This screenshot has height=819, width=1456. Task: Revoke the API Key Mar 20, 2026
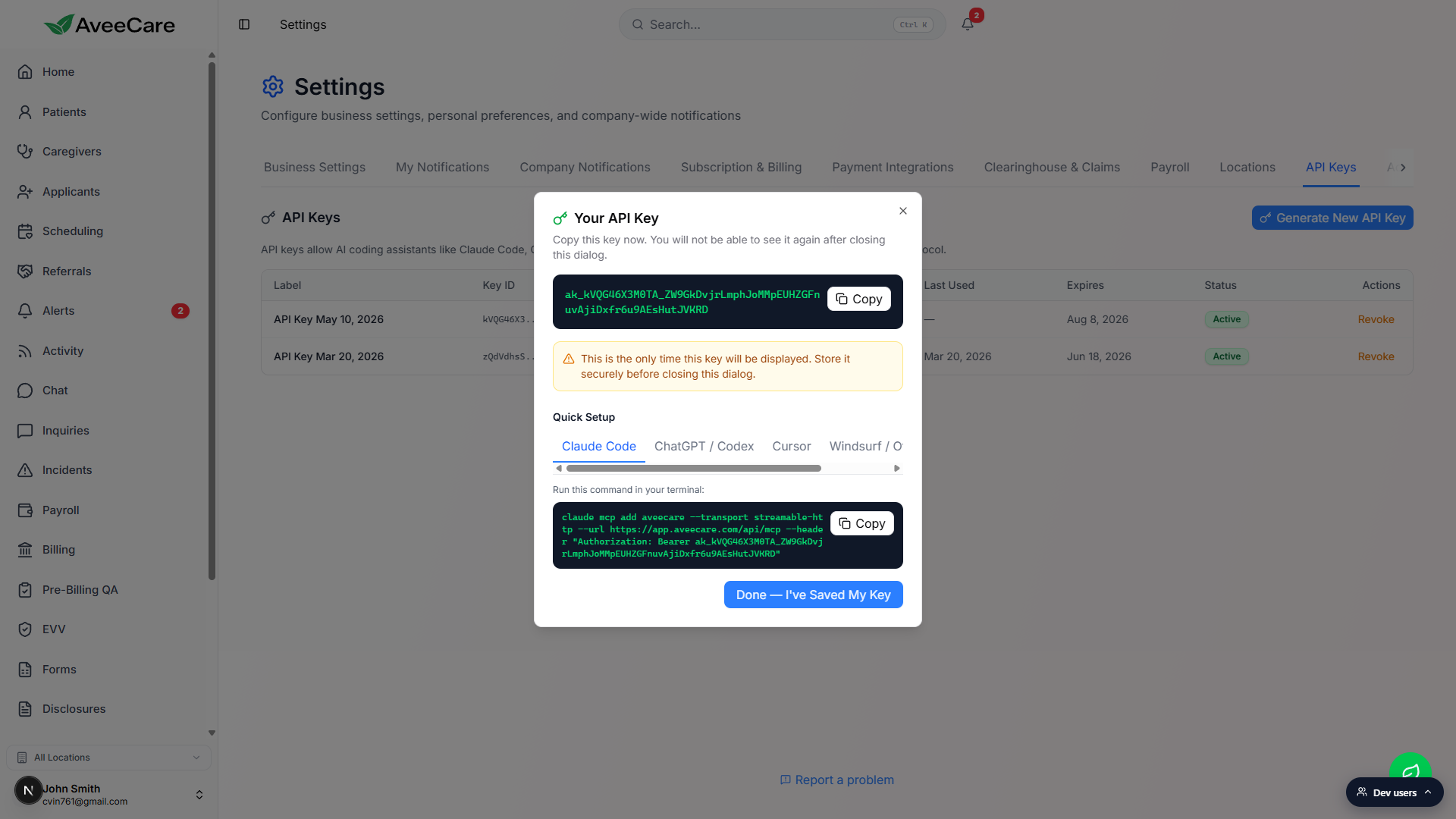tap(1376, 356)
